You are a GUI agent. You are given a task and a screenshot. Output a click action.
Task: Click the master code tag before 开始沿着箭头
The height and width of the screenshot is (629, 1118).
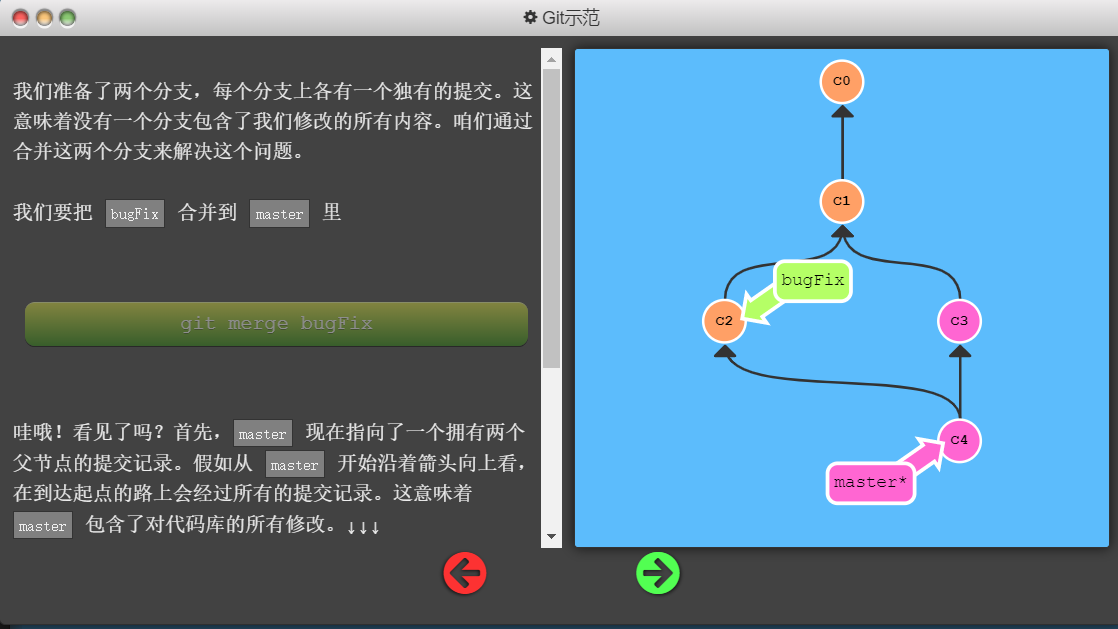[x=294, y=465]
